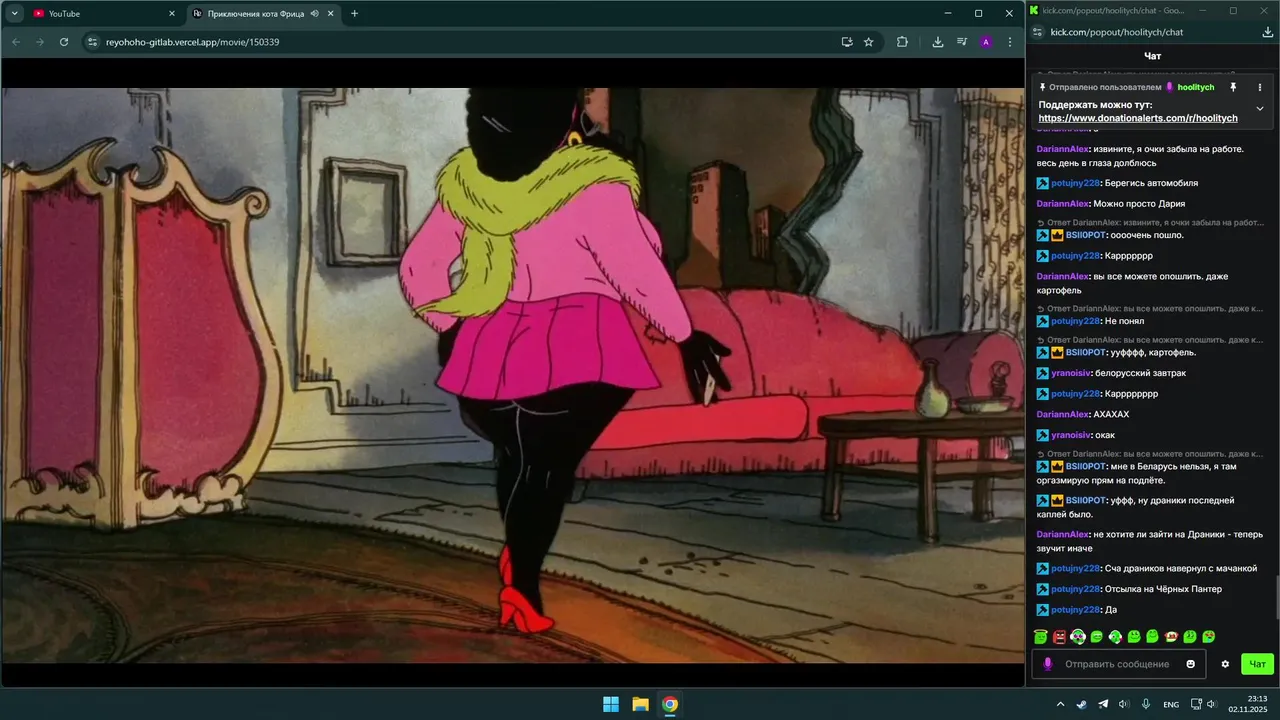Screen dimensions: 1280x720
Task: Open chat settings gear icon
Action: [x=1225, y=664]
